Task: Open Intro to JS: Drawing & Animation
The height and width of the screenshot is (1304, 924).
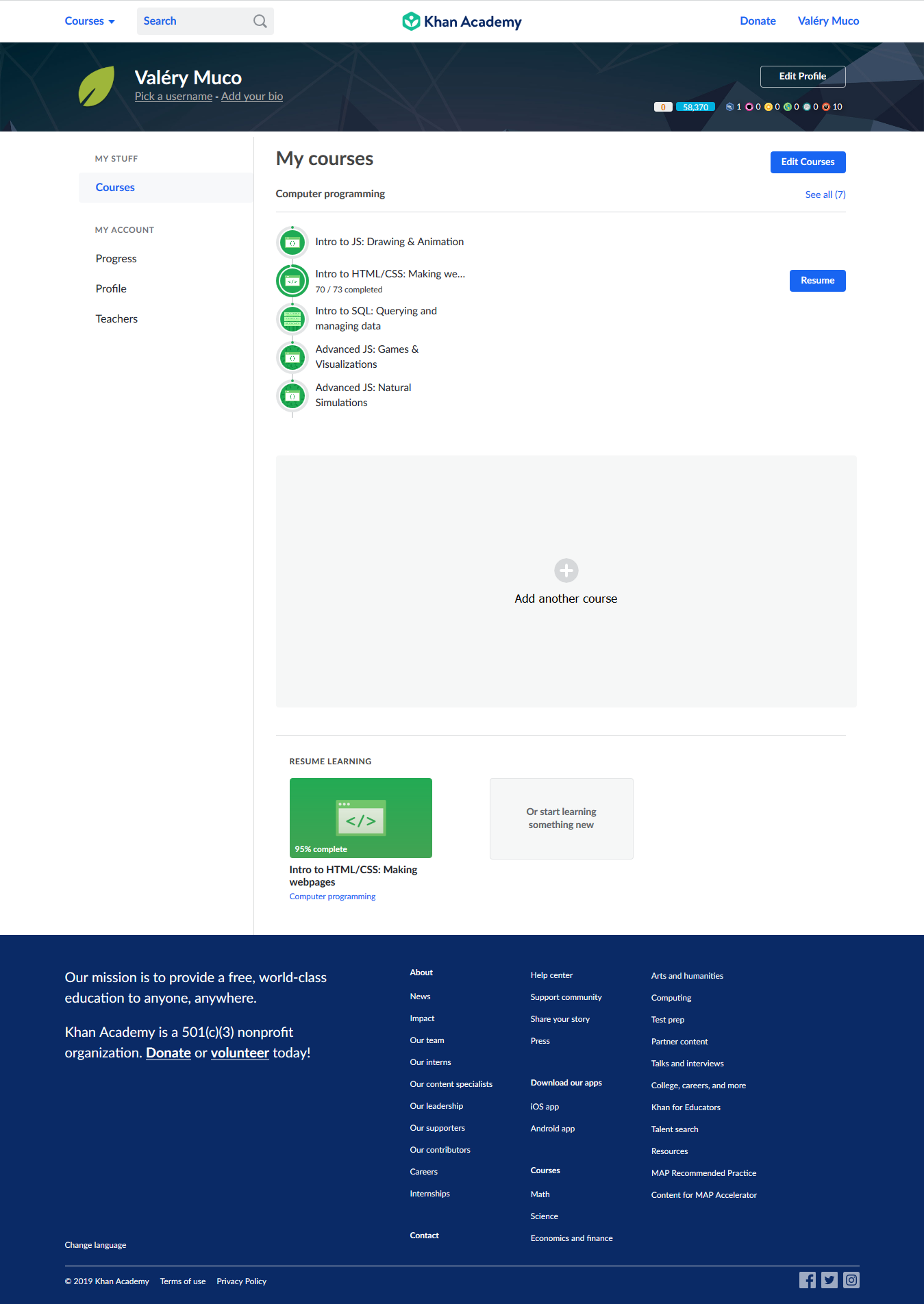Action: click(x=390, y=242)
